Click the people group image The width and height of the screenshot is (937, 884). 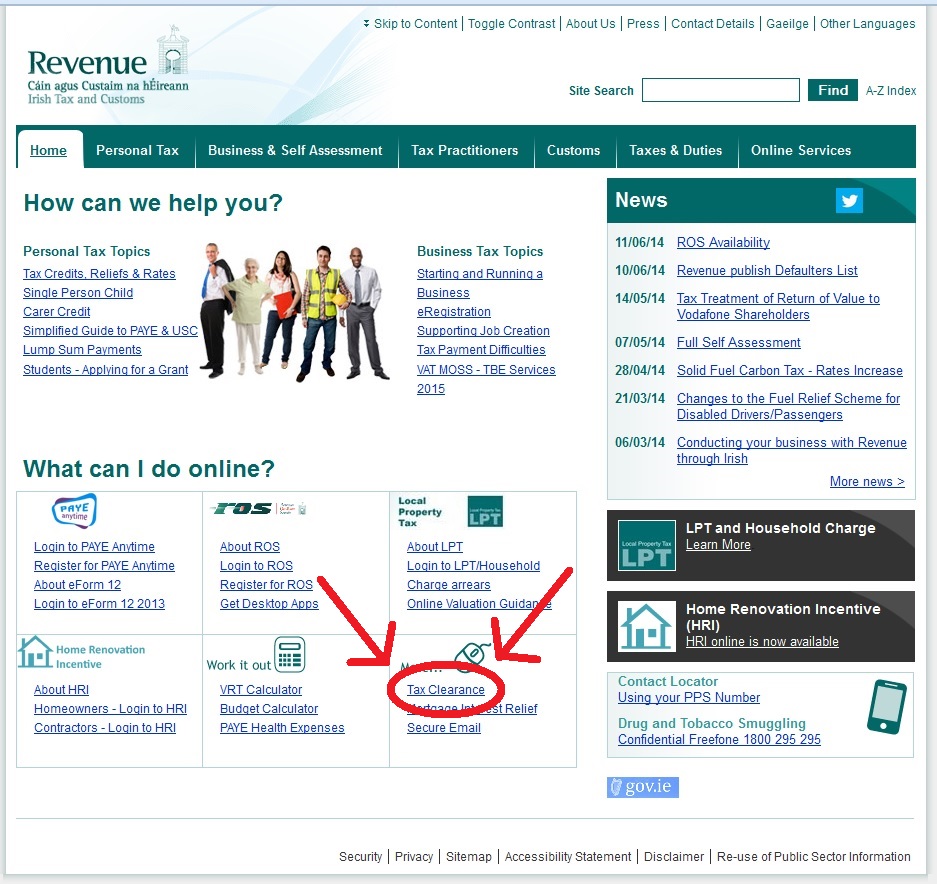294,311
